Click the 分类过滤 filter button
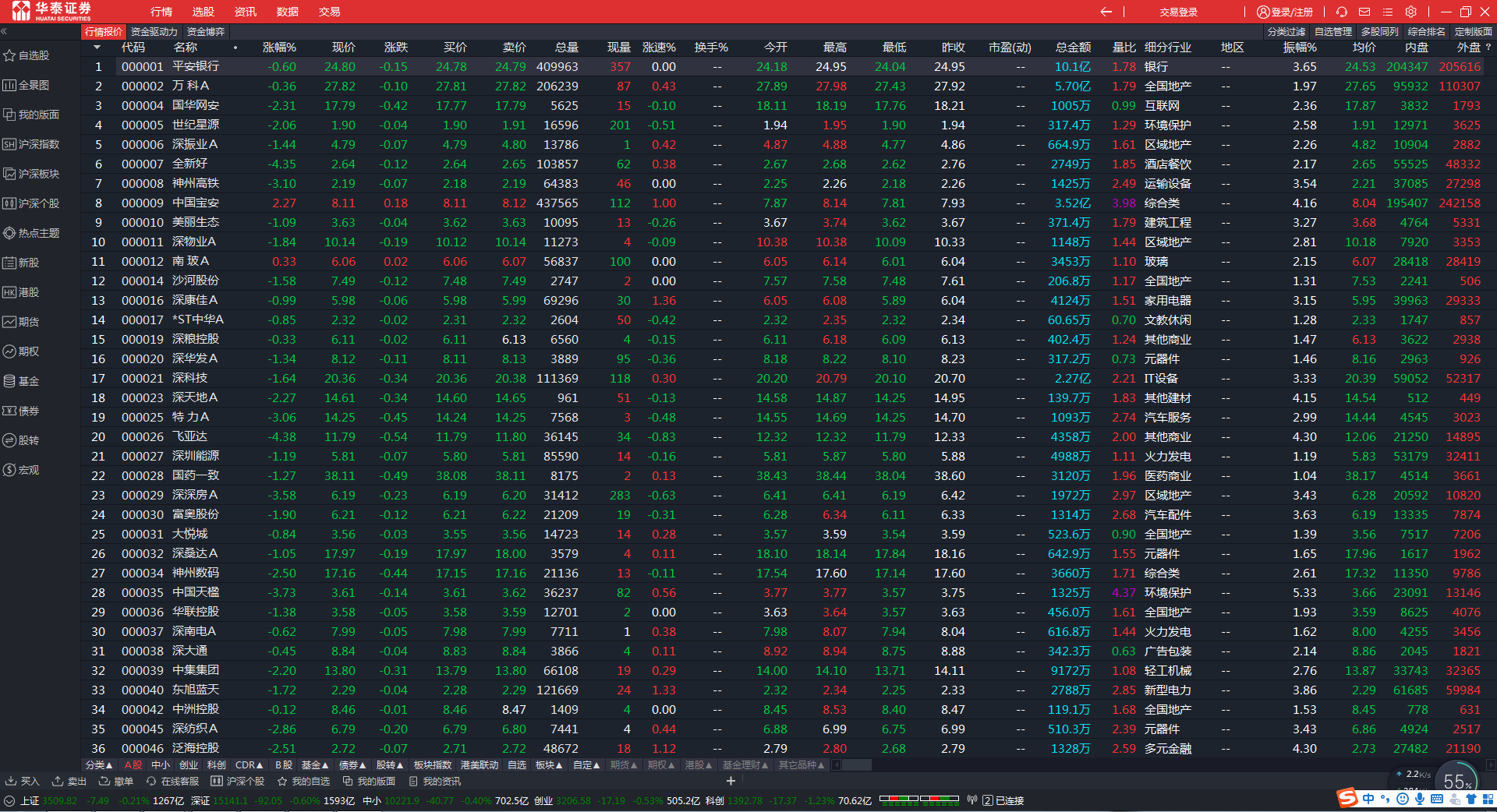 [1286, 32]
